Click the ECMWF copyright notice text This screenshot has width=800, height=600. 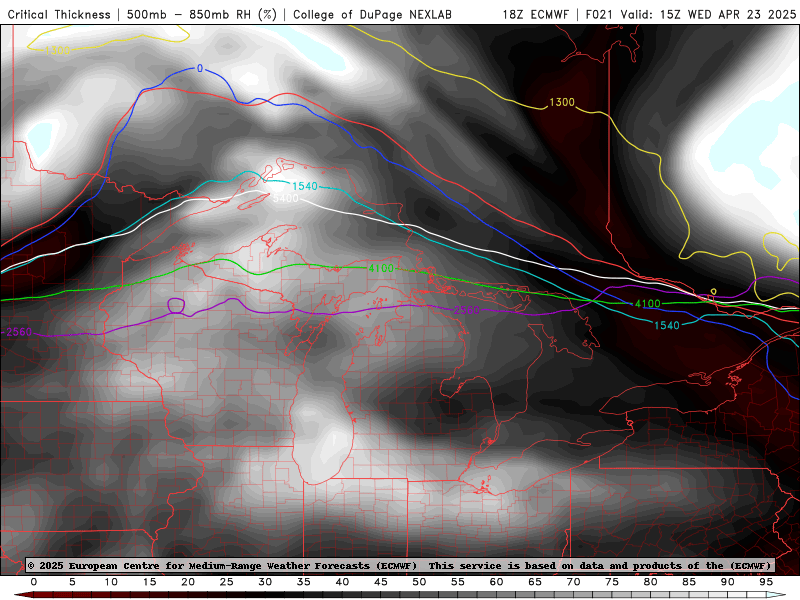pos(222,565)
